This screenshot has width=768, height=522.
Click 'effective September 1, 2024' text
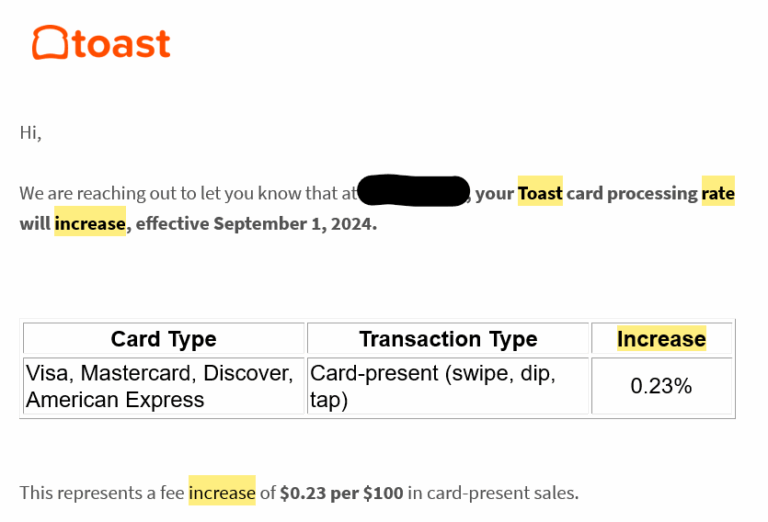(x=256, y=224)
